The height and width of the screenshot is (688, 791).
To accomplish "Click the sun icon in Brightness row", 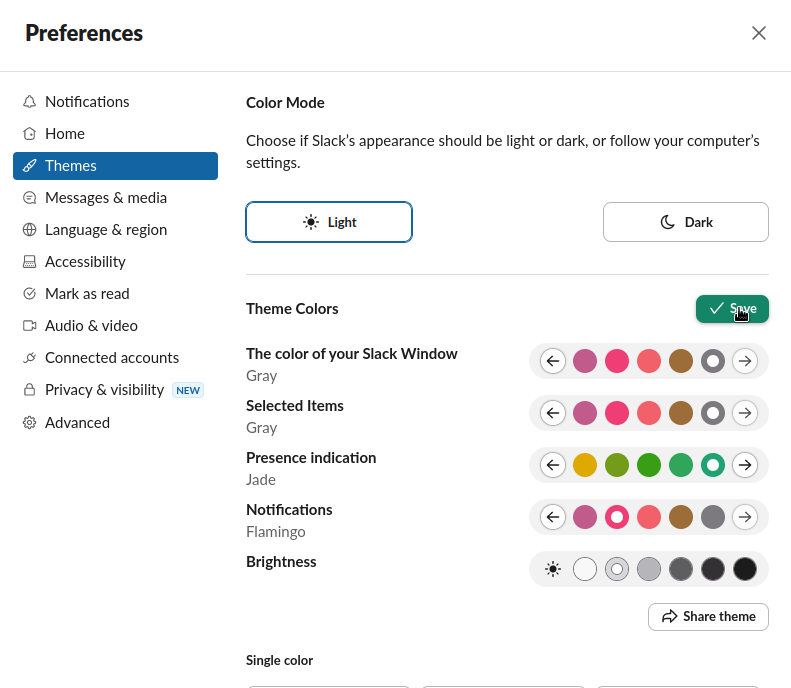I will pos(553,569).
